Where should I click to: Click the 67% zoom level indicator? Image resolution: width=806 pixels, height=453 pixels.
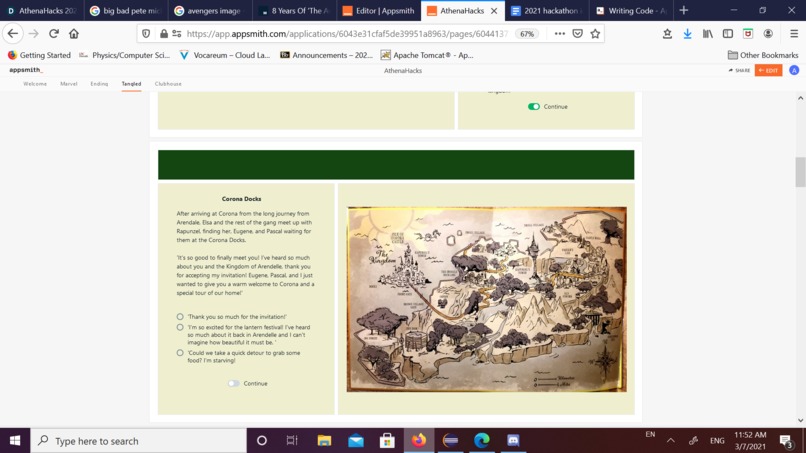click(527, 34)
